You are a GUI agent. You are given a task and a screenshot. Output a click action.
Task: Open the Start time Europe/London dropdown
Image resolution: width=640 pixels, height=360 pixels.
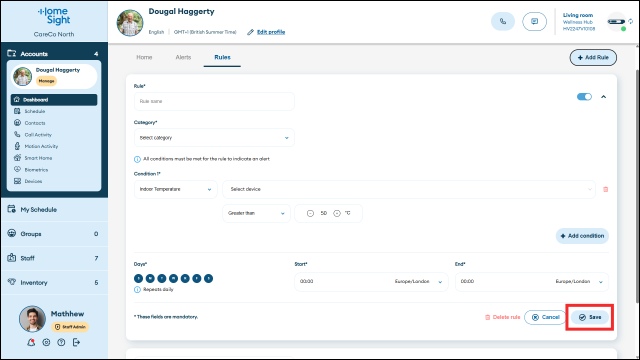click(x=418, y=282)
